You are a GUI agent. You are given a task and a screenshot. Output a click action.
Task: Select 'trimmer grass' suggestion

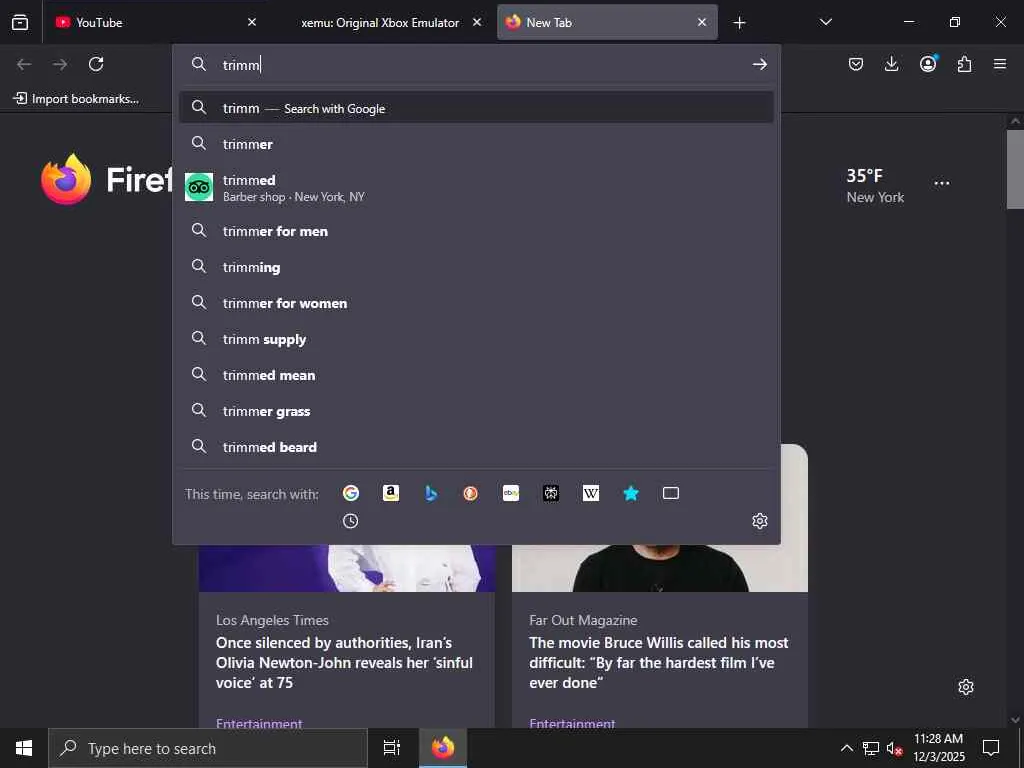(x=476, y=410)
